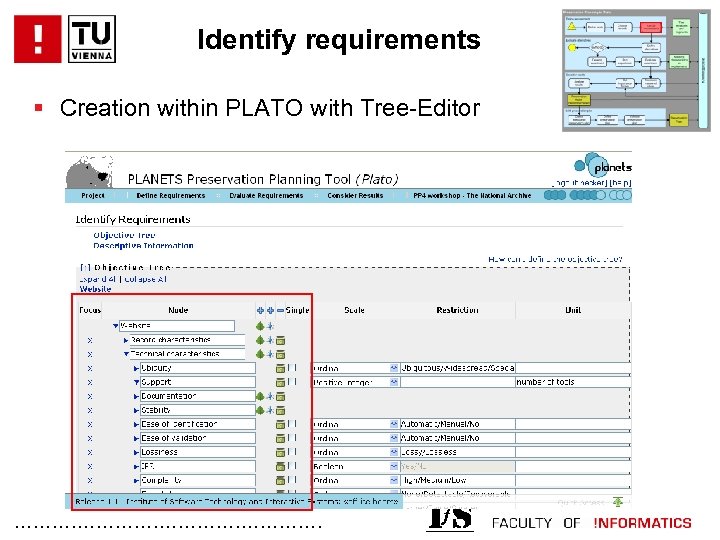
Task: Open the Consider Results menu
Action: click(x=355, y=196)
